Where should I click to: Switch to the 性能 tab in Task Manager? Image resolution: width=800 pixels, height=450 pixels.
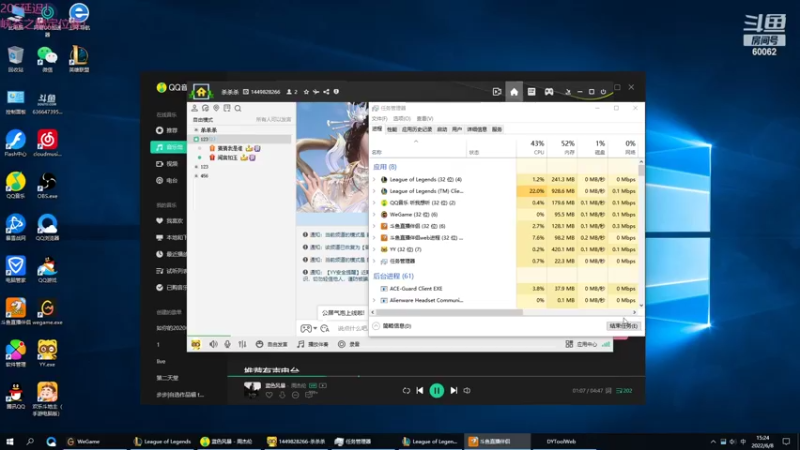tap(392, 130)
